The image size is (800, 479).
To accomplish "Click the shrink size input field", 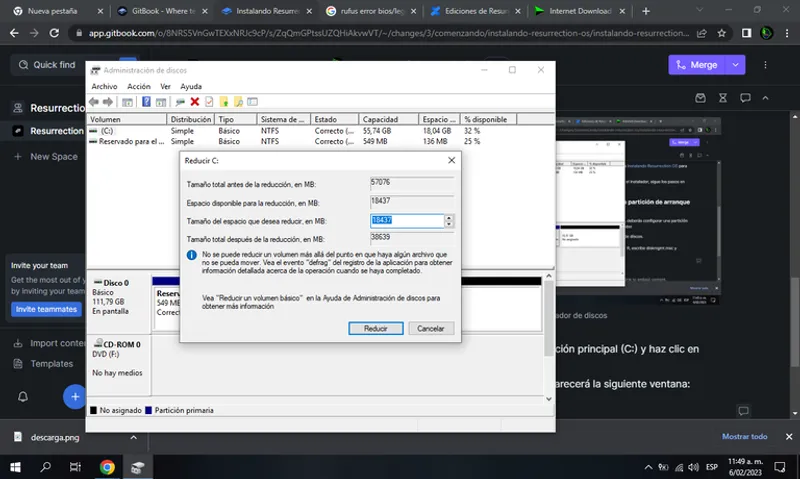I will 405,221.
